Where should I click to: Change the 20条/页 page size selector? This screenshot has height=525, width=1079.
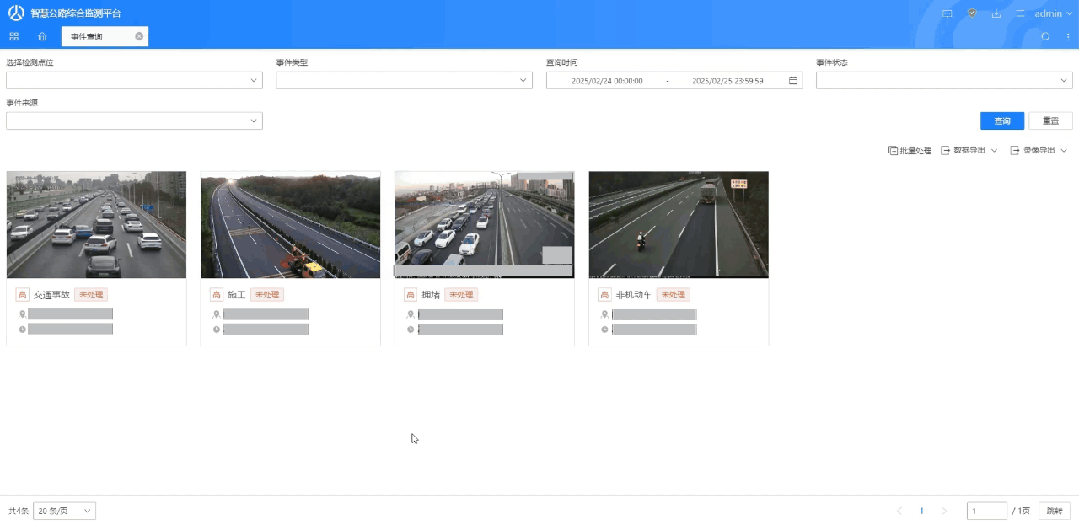coord(64,511)
